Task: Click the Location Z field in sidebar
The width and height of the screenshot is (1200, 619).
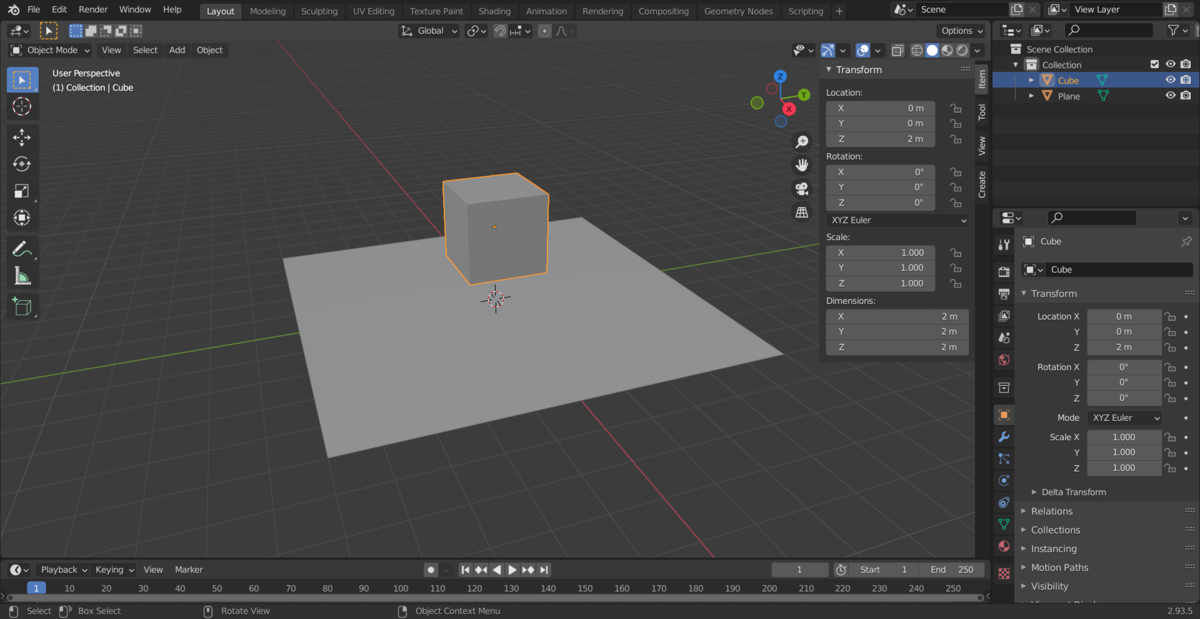Action: pyautogui.click(x=880, y=139)
